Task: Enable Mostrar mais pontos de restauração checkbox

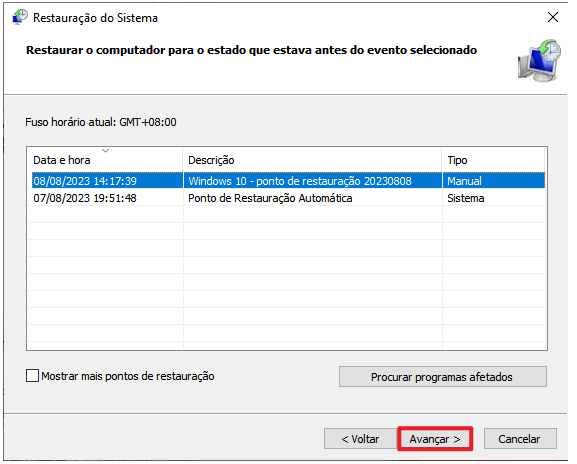Action: (x=32, y=376)
